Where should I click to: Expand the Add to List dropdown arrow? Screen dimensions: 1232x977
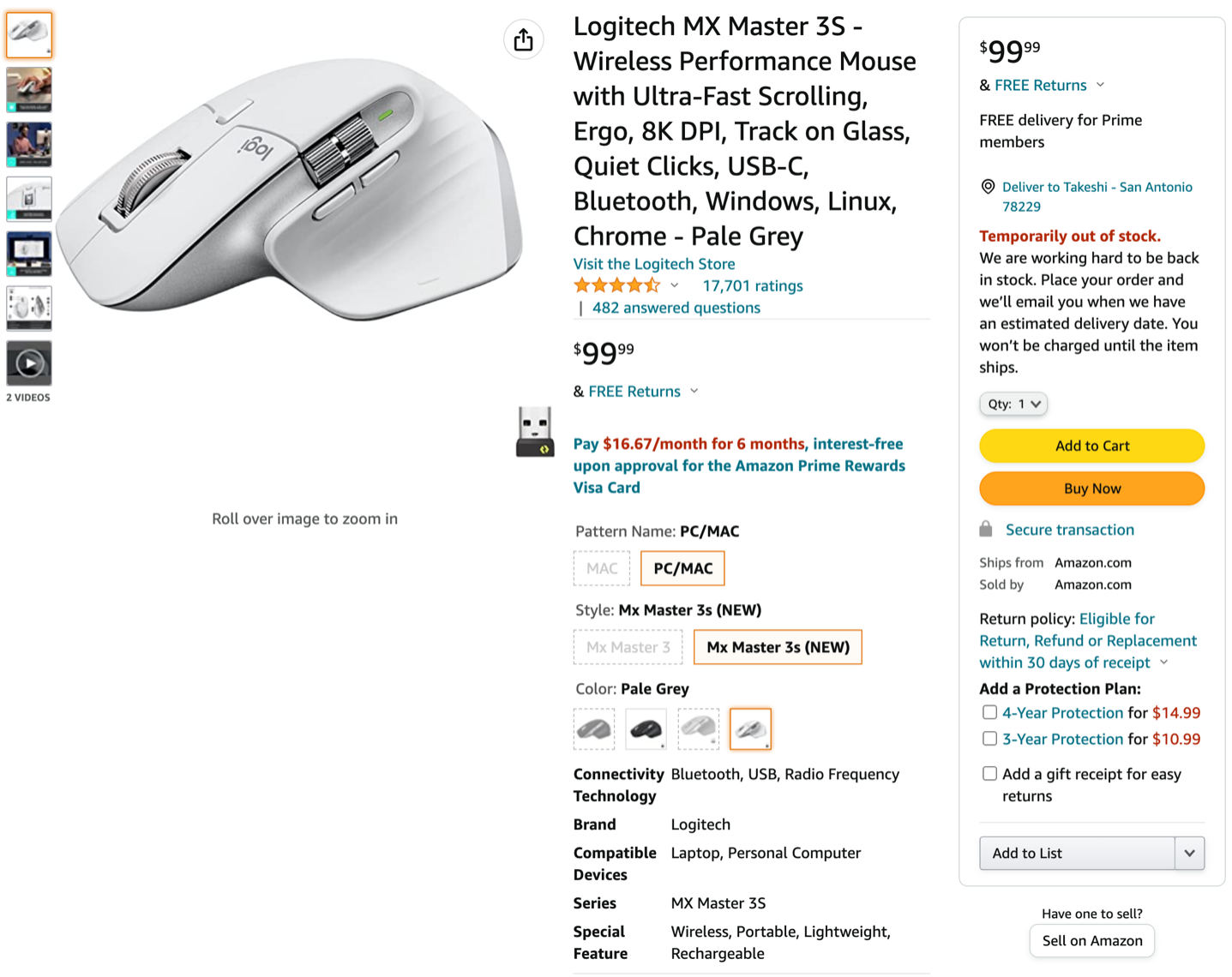[1189, 854]
